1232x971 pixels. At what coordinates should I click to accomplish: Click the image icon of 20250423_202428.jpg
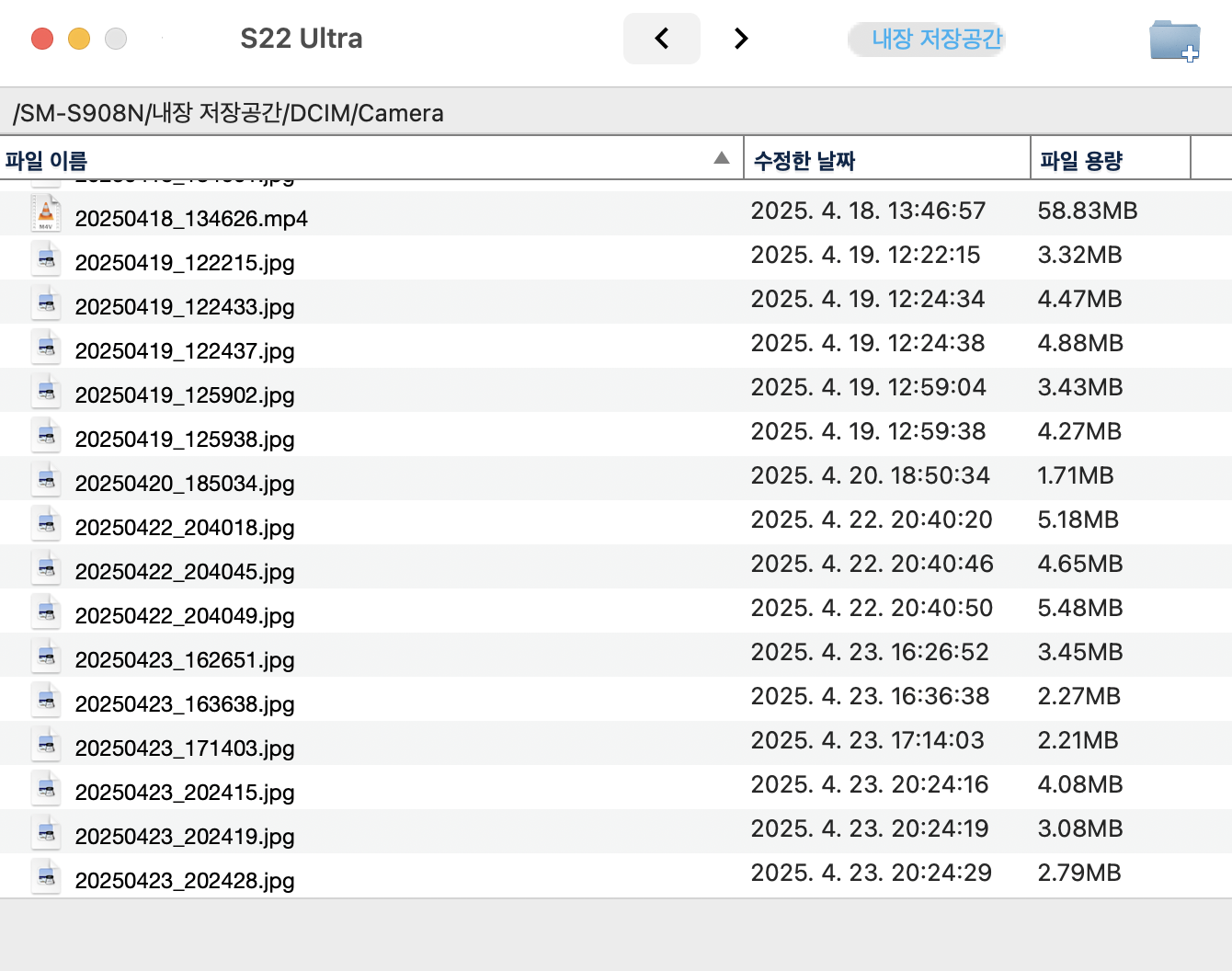(x=46, y=877)
